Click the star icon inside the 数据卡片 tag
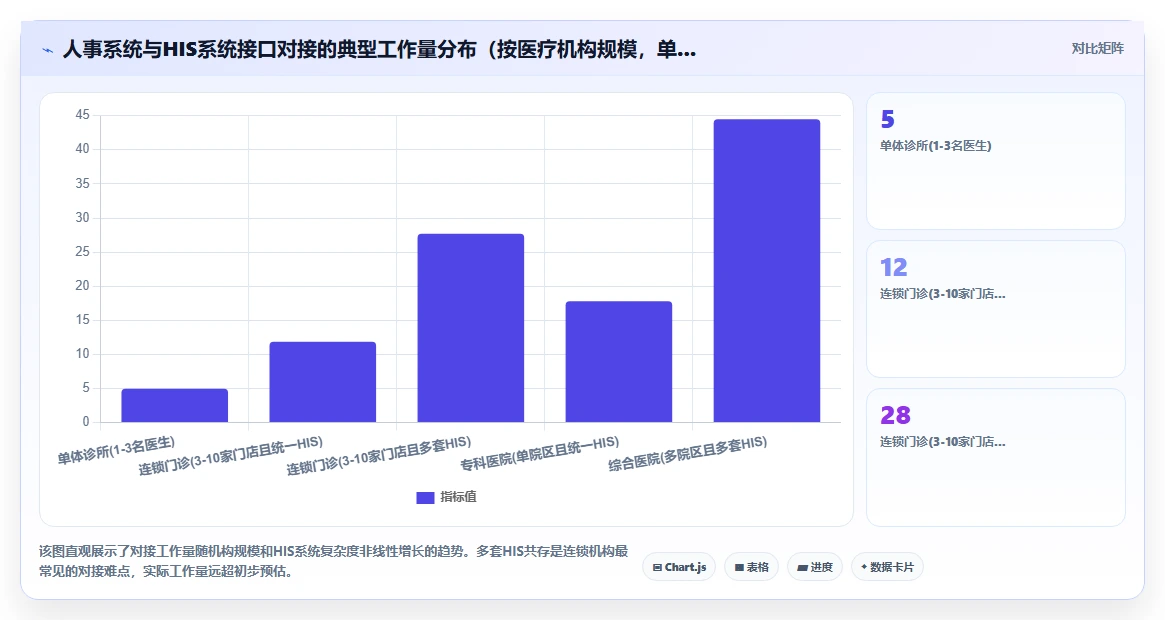1165x620 pixels. point(863,566)
